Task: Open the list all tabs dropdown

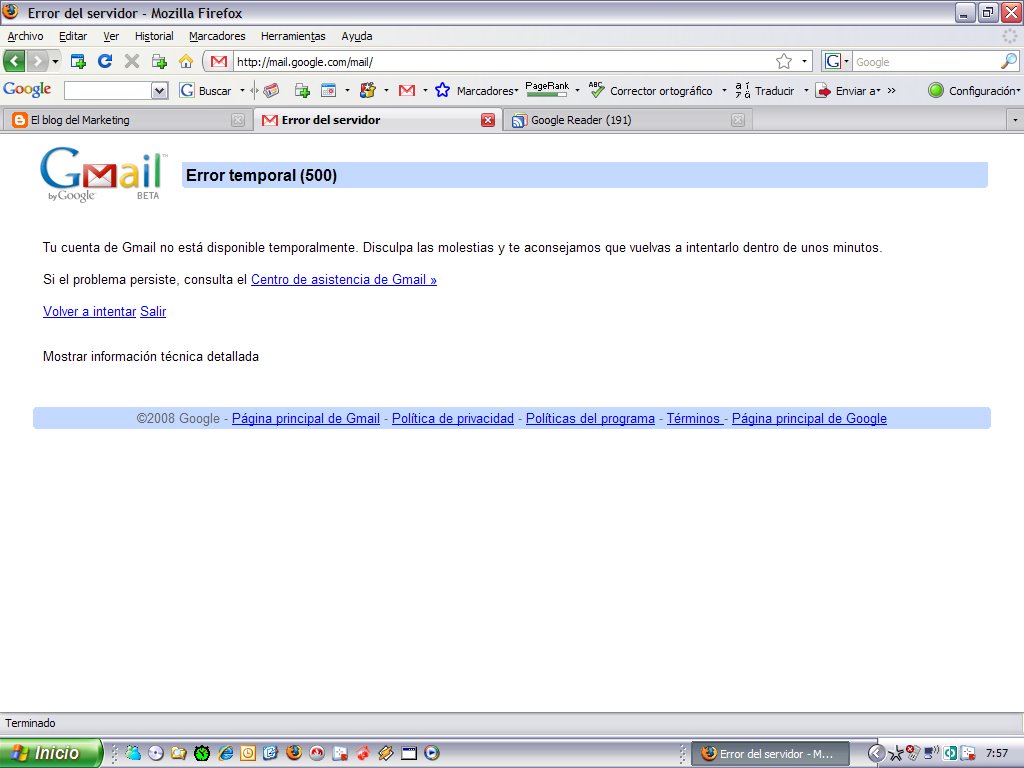Action: pos(1014,120)
